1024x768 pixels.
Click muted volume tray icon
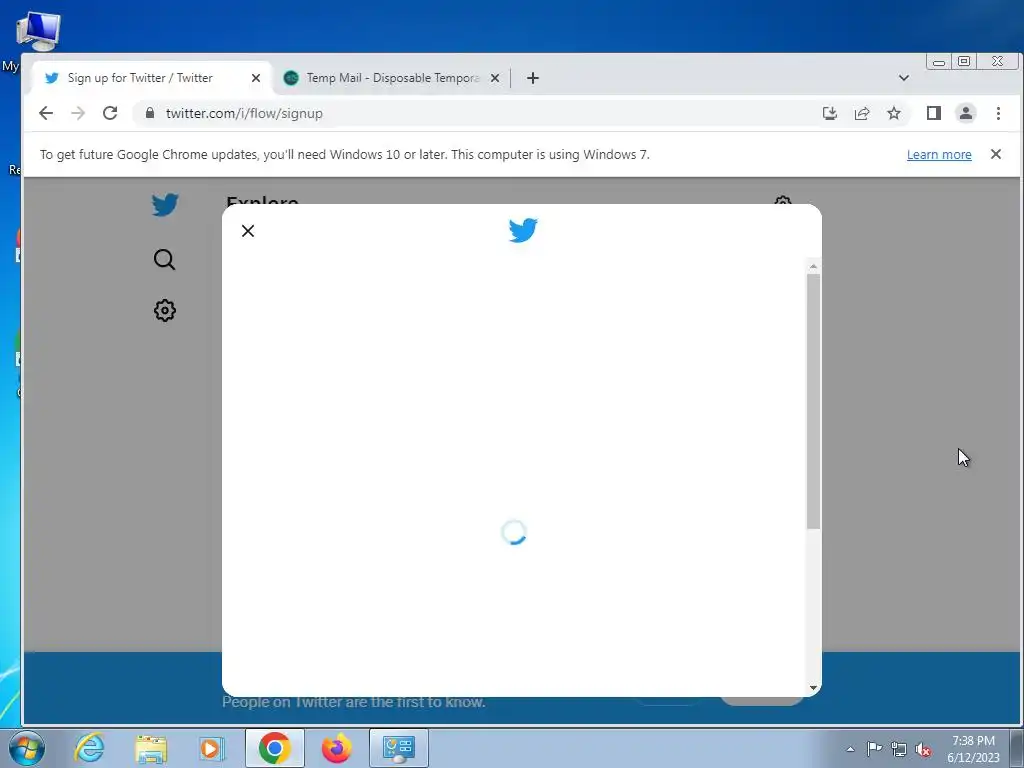923,750
